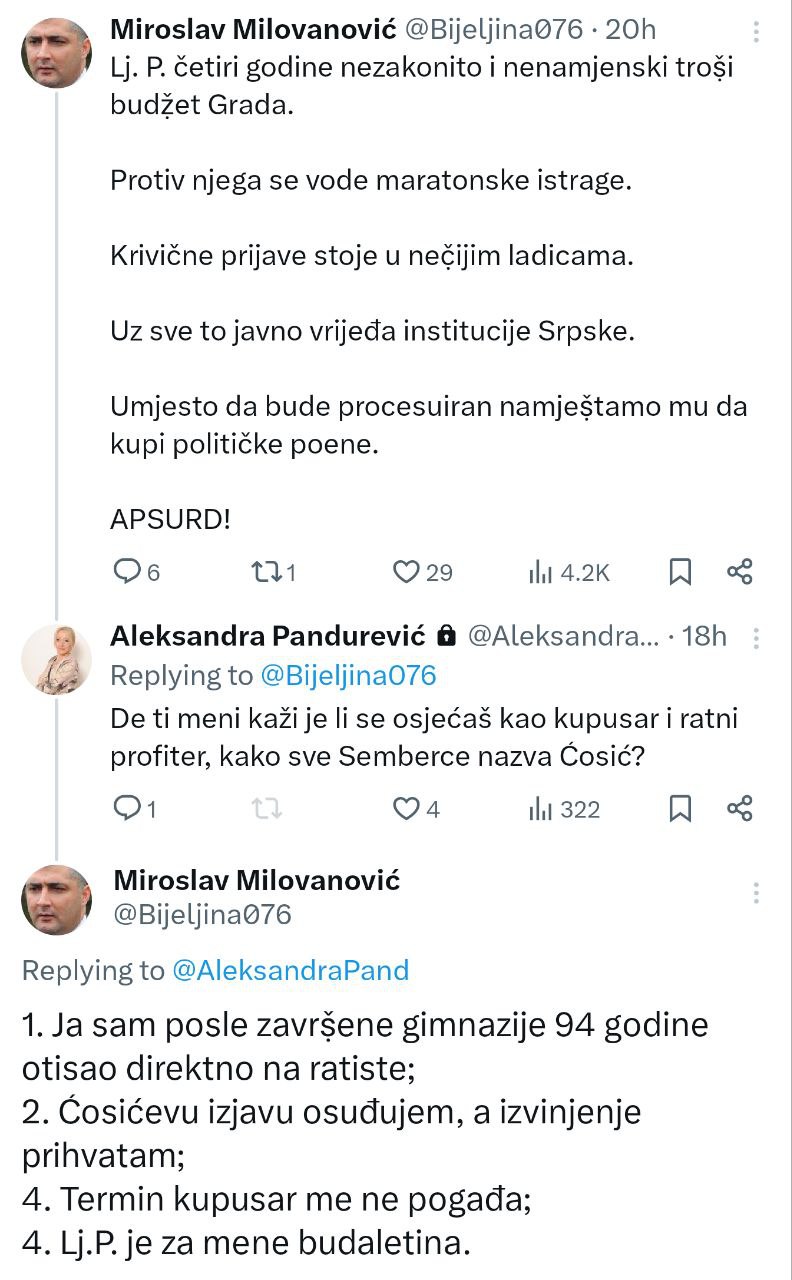Share Milovanović's first tweet
Viewport: 792px width, 1280px height.
pos(740,572)
